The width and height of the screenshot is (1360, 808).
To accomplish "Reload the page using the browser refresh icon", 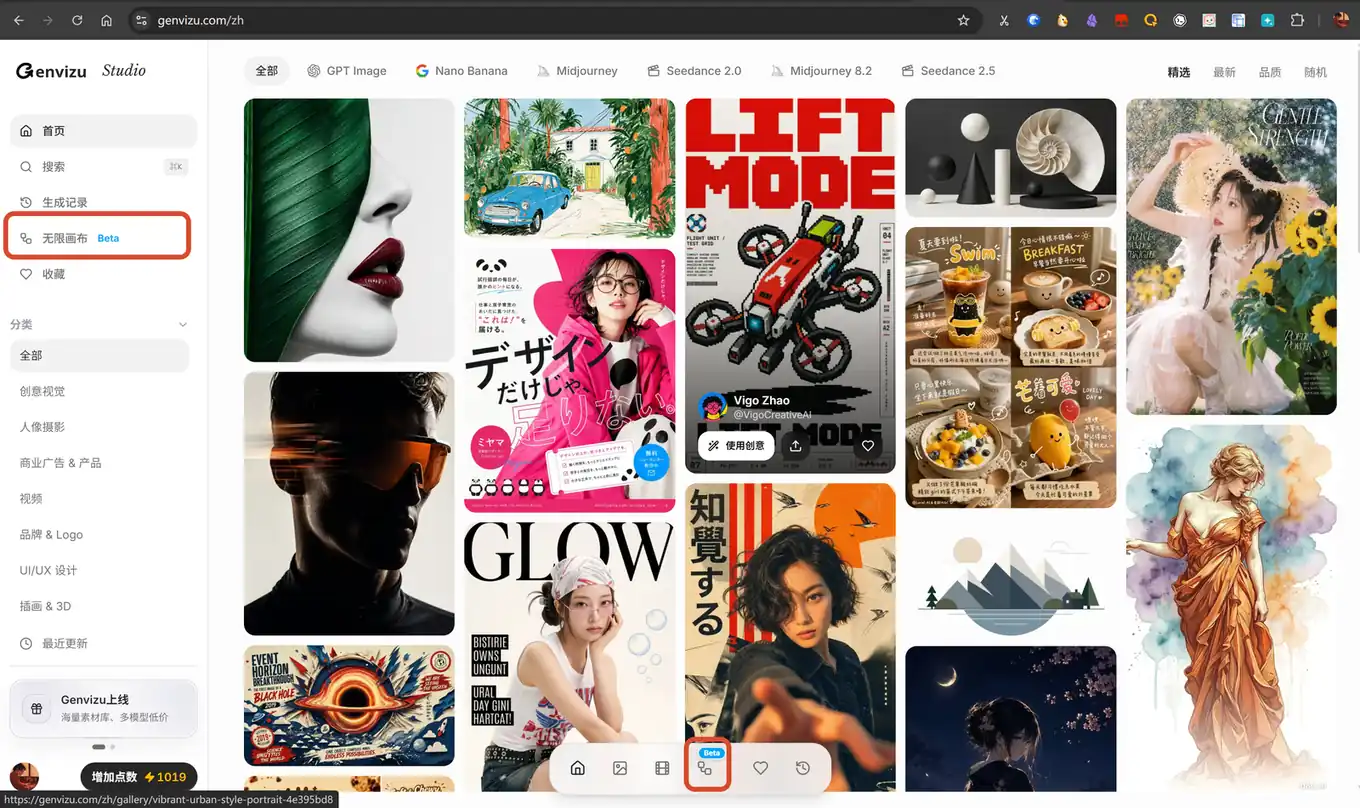I will (77, 20).
